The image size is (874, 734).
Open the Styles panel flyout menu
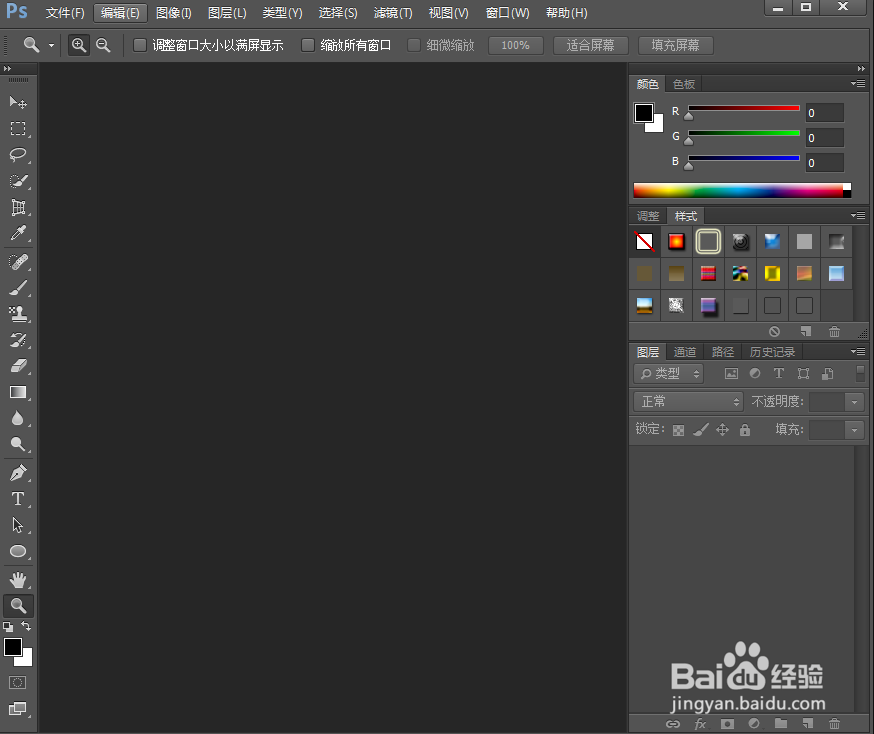(858, 215)
